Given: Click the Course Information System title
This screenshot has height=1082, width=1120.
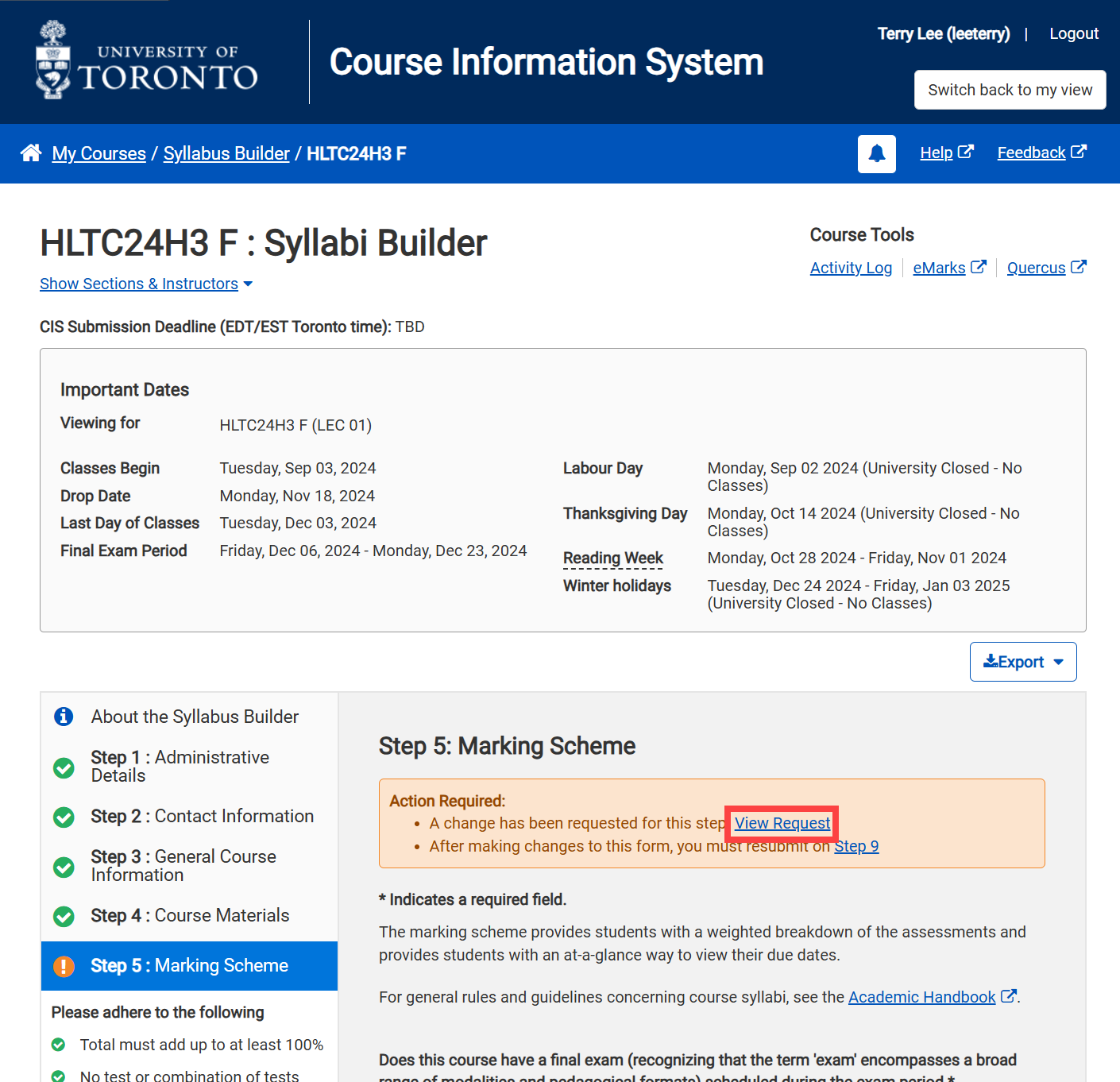Looking at the screenshot, I should tap(546, 62).
